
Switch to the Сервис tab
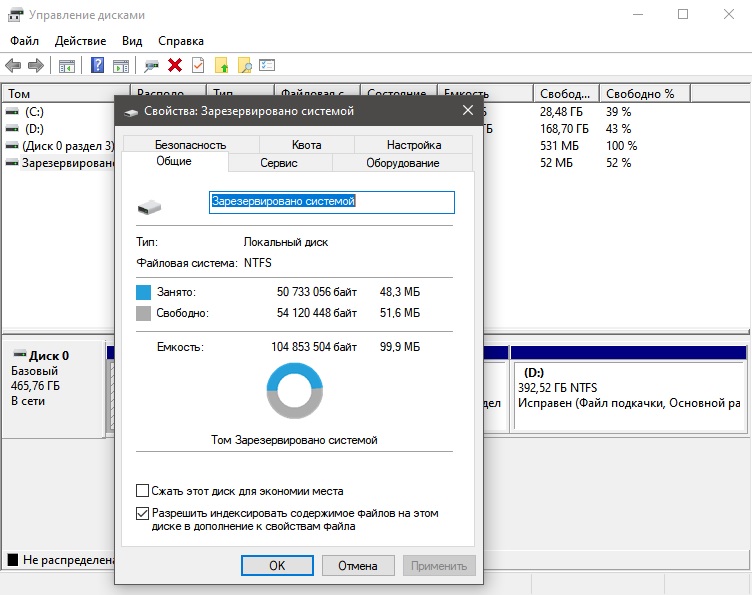click(x=279, y=163)
